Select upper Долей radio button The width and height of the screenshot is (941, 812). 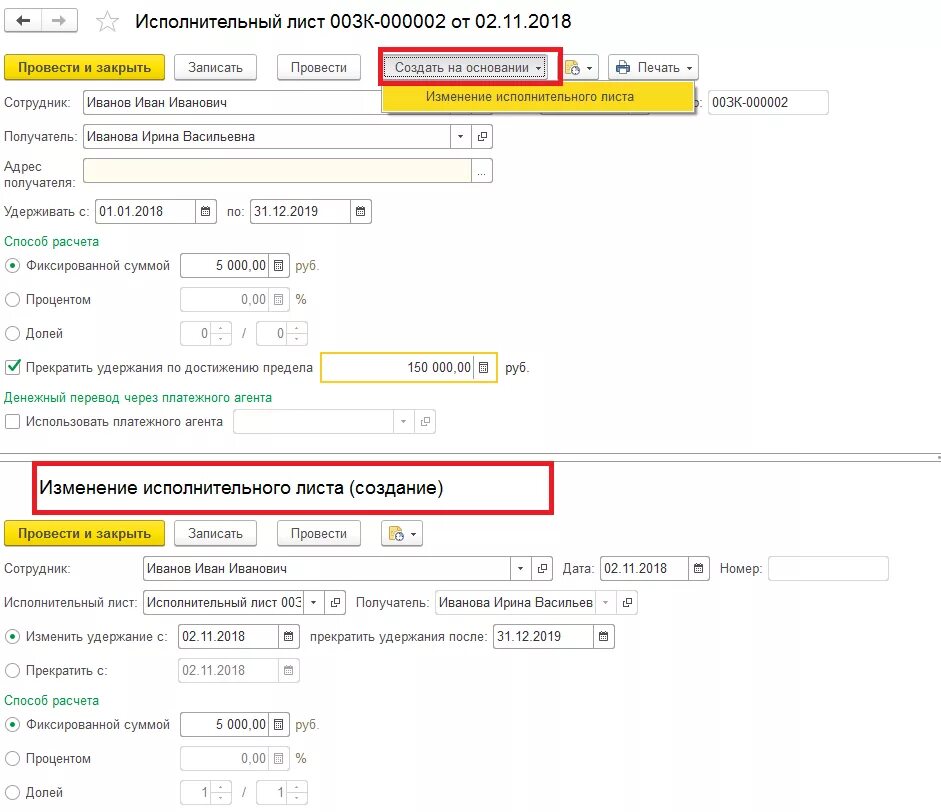(13, 334)
